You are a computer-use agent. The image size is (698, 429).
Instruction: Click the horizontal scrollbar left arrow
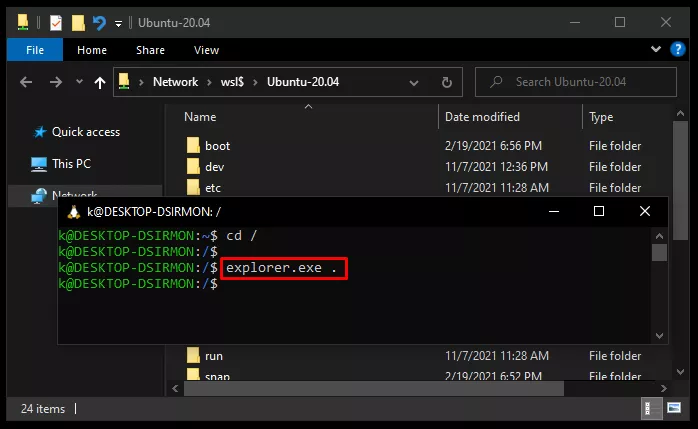175,389
